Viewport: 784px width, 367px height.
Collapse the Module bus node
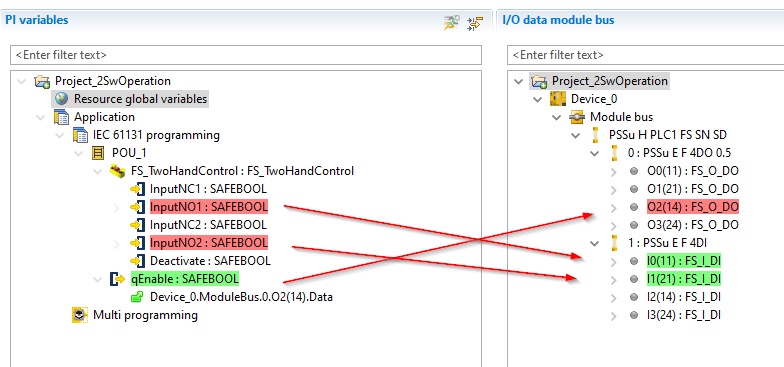click(556, 118)
